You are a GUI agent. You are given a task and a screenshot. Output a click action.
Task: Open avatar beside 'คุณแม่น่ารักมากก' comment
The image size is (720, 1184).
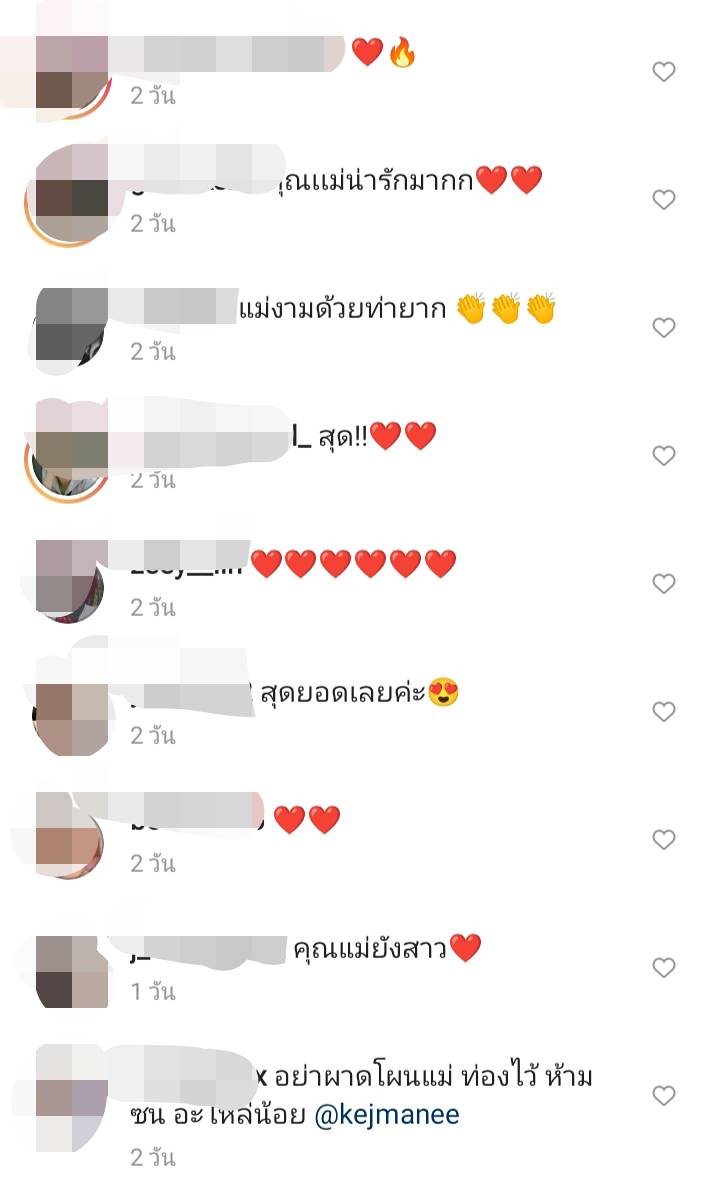[68, 200]
